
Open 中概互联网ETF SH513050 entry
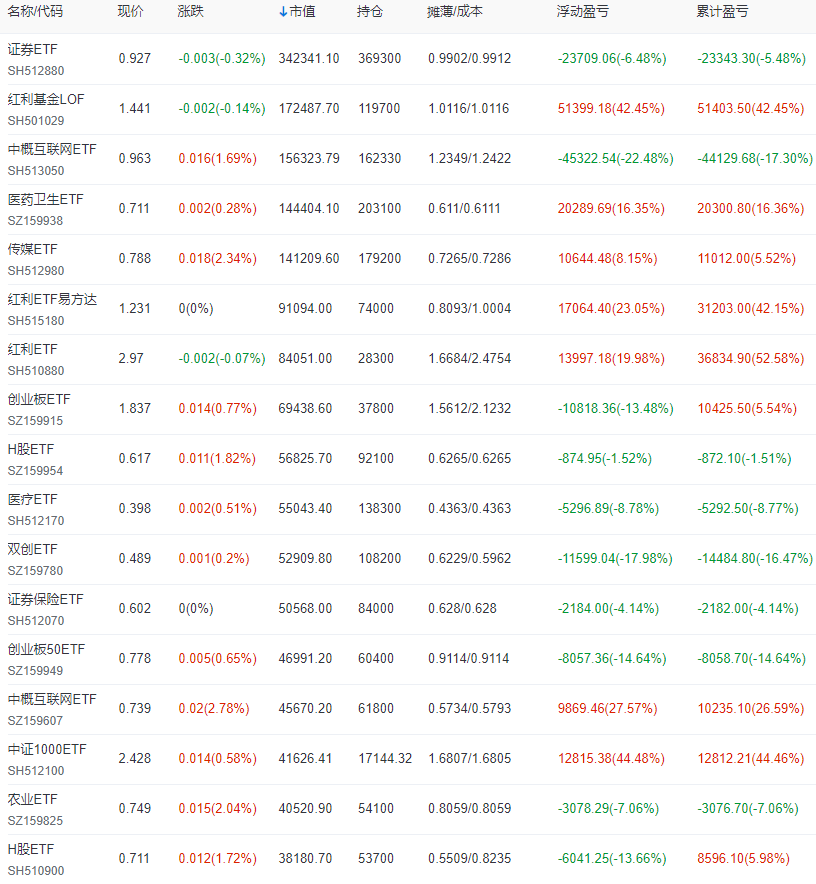[x=50, y=150]
